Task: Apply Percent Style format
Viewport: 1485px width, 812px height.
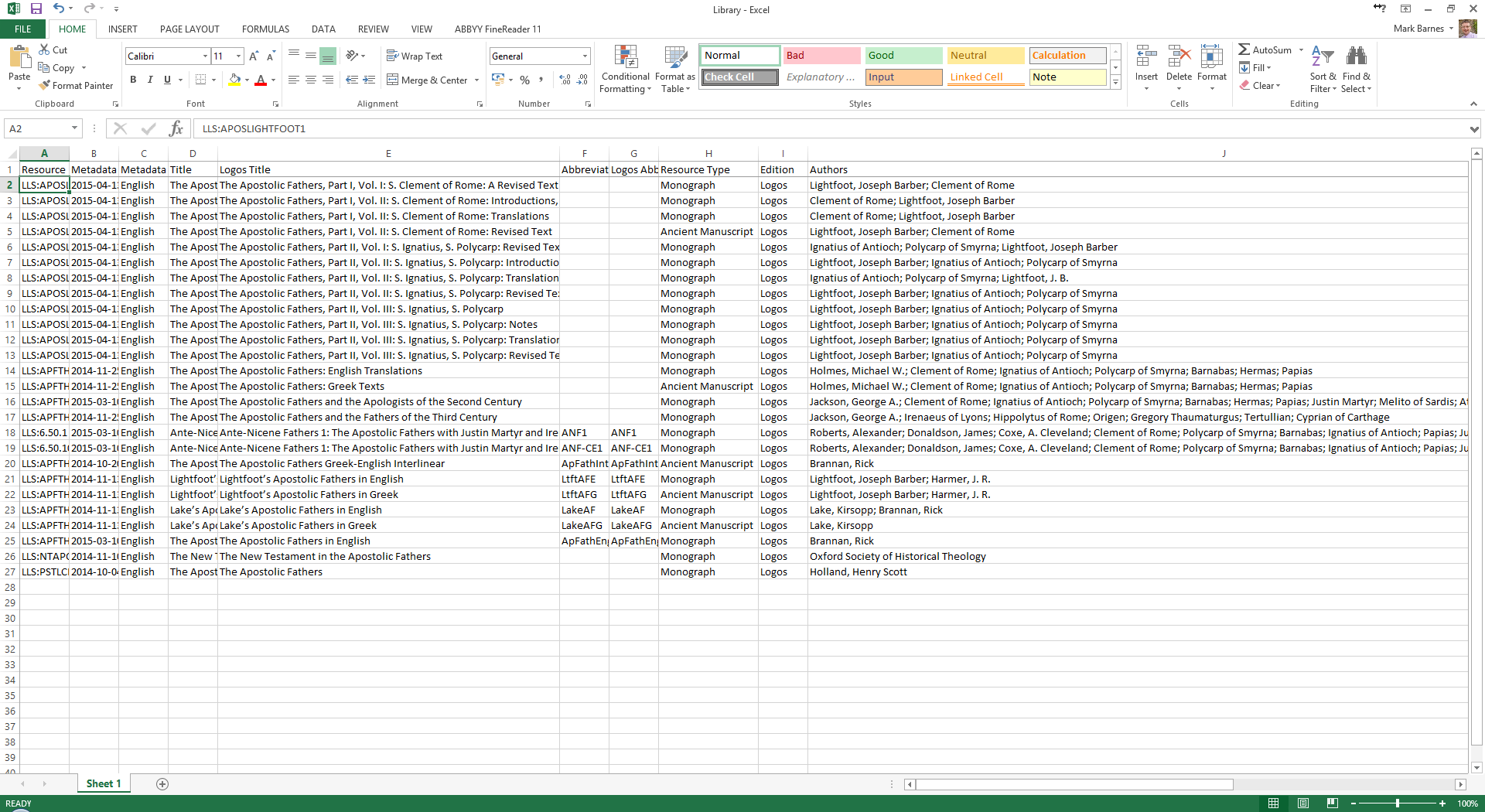Action: [x=524, y=80]
